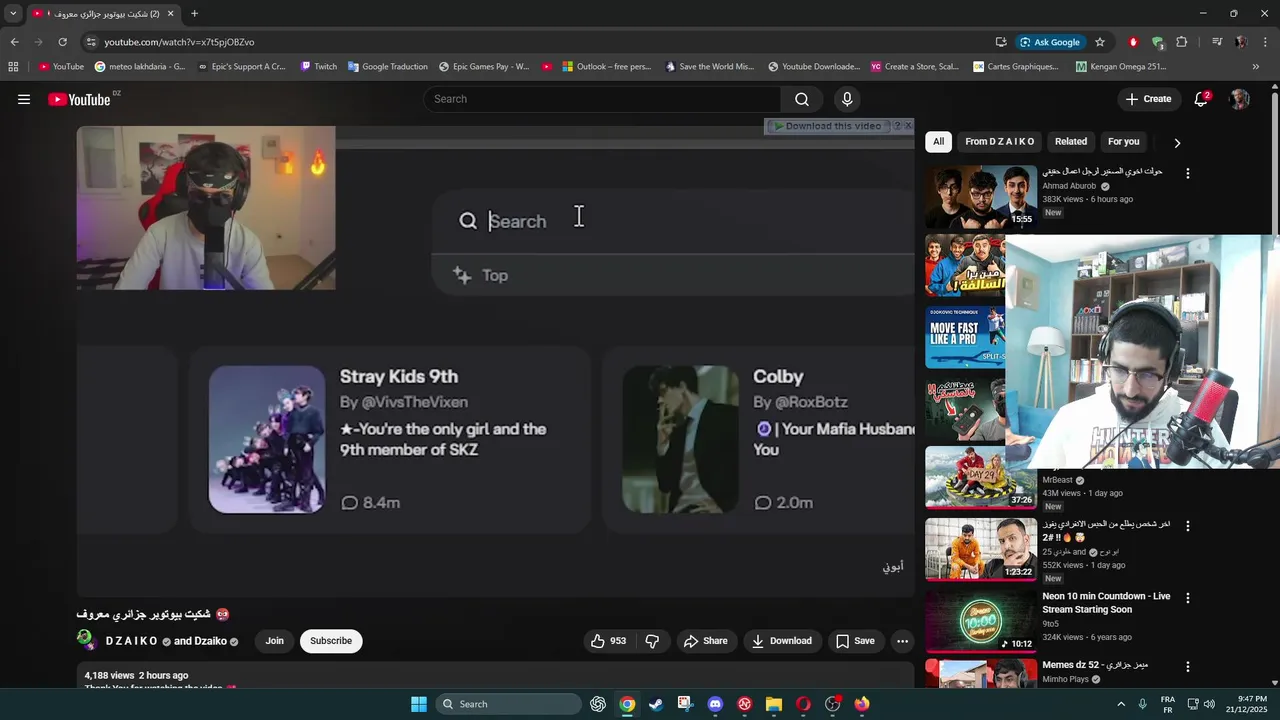Image resolution: width=1280 pixels, height=720 pixels.
Task: Click the Chrome address bar URL
Action: point(180,42)
